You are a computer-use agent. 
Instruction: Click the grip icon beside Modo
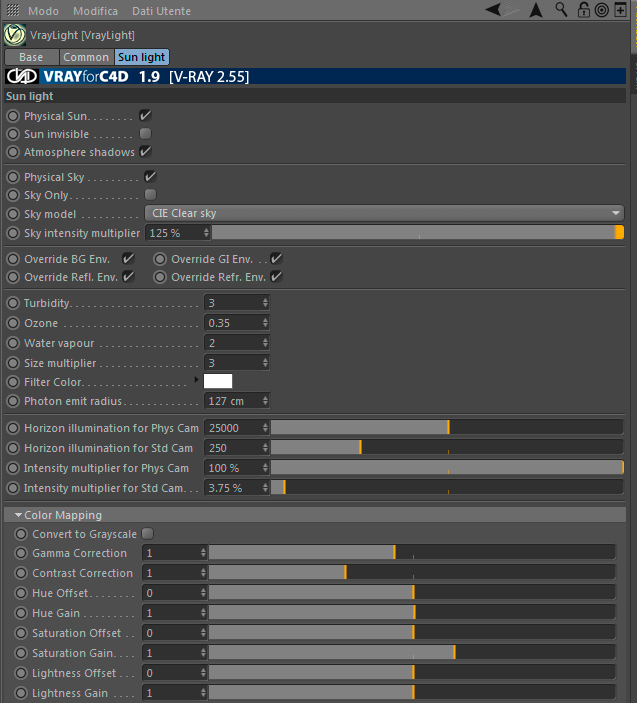(13, 10)
